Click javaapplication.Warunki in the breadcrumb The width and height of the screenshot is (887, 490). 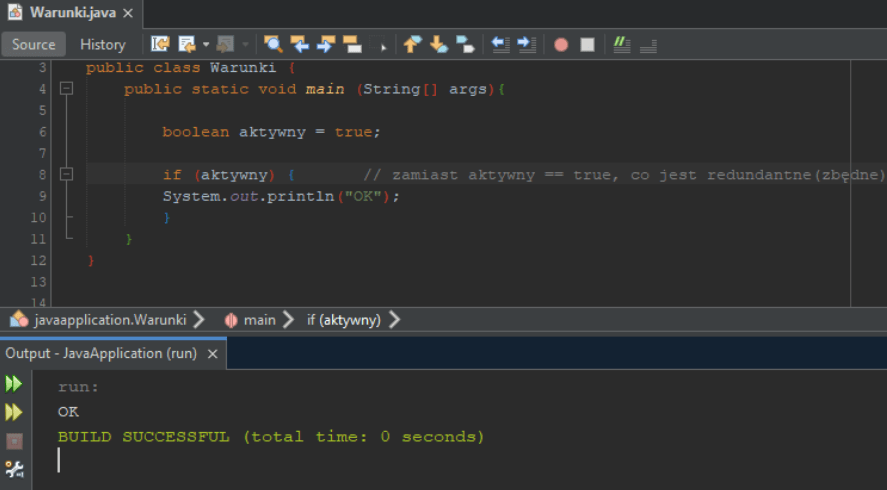point(109,320)
